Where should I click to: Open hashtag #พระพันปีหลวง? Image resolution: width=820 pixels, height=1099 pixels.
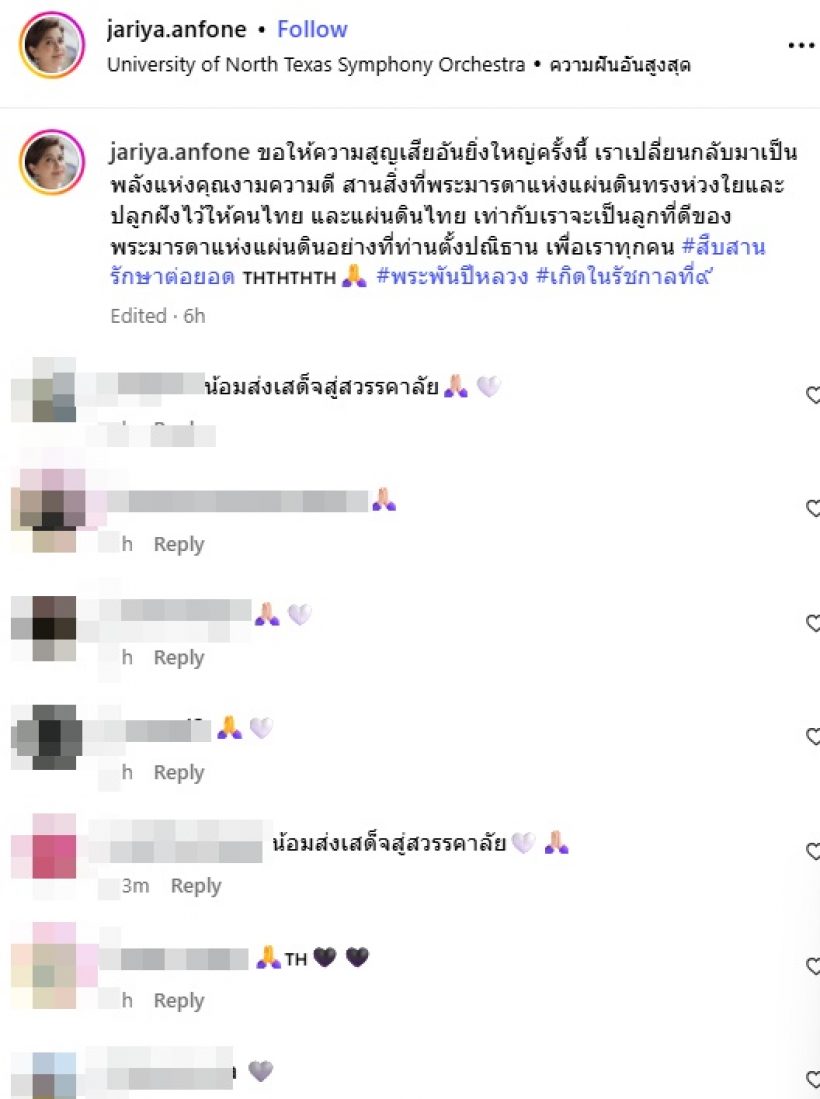click(452, 277)
